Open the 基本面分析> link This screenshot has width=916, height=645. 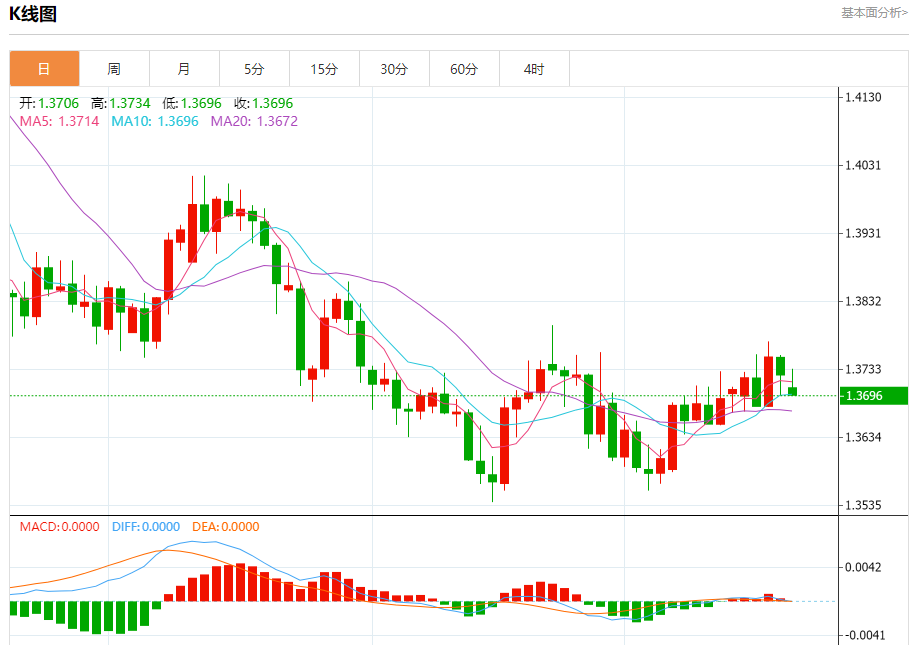[874, 13]
